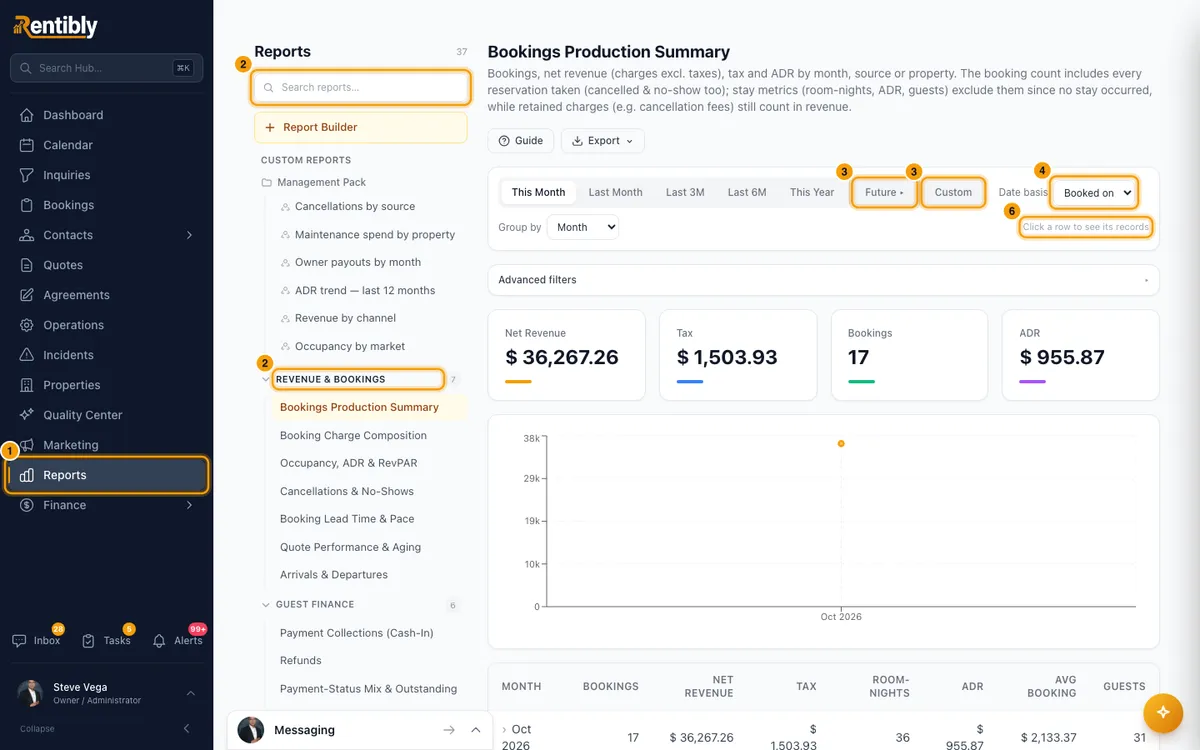Open the Dashboard sidebar icon
1200x750 pixels.
click(x=27, y=115)
